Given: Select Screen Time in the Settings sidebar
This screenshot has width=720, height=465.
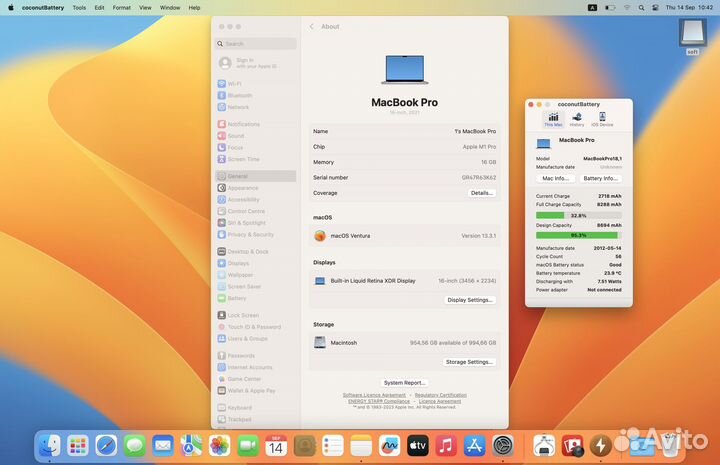Looking at the screenshot, I should tap(256, 159).
